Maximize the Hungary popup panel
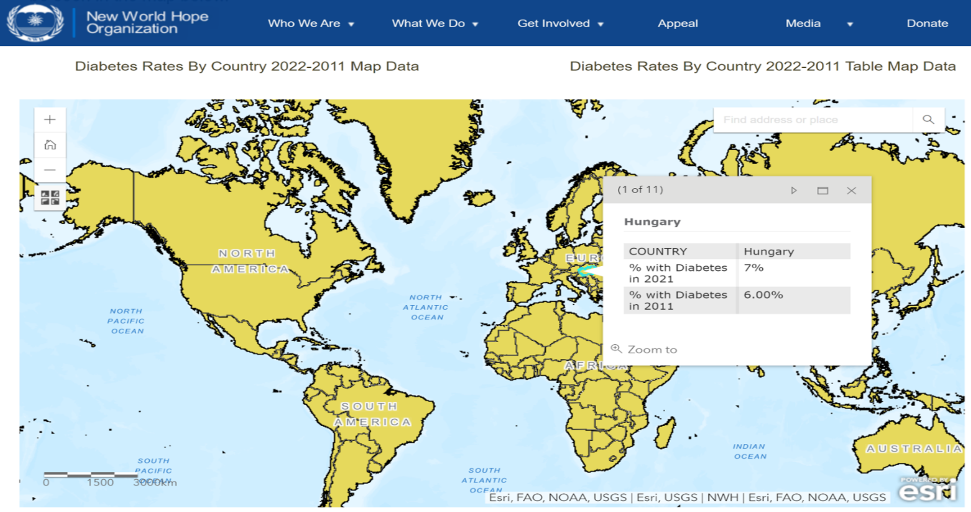 (x=823, y=190)
